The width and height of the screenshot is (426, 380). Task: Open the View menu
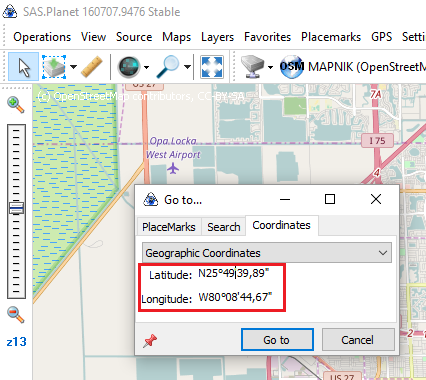coord(93,37)
